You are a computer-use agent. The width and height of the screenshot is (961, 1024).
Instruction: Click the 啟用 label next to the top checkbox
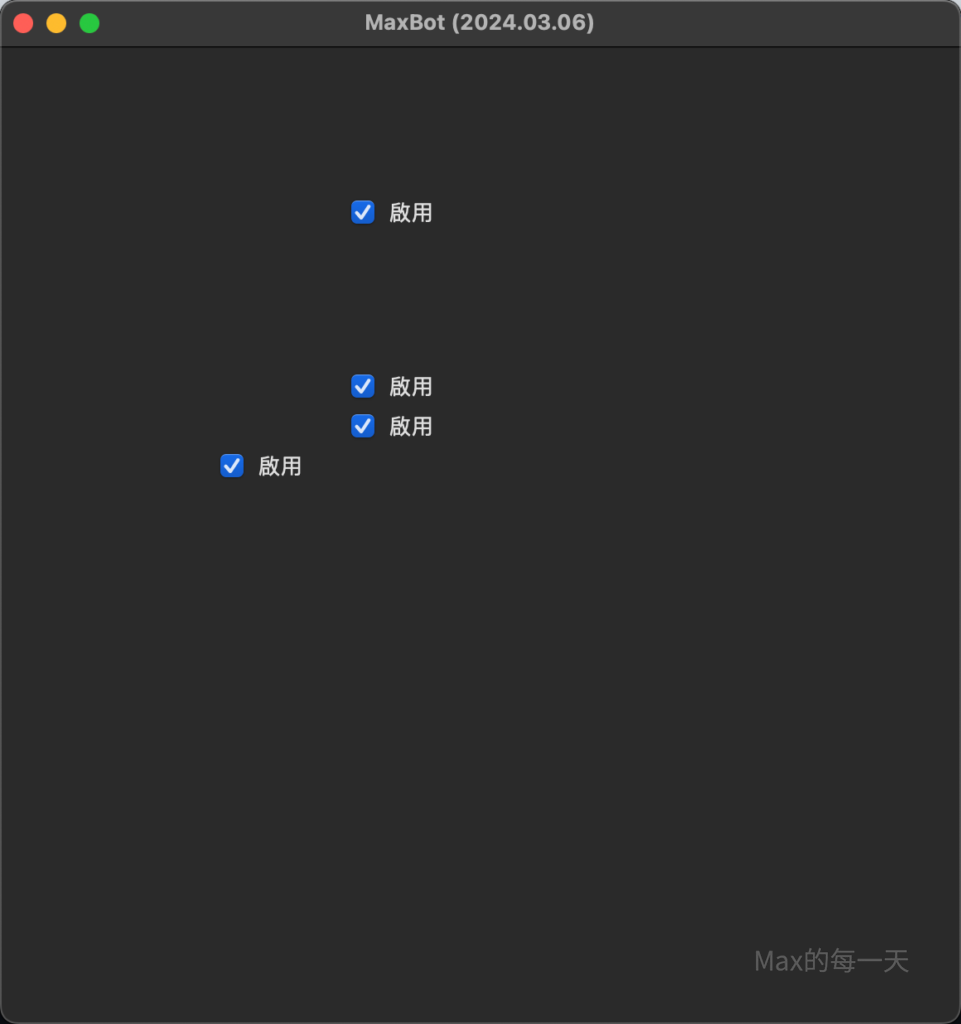pyautogui.click(x=411, y=212)
